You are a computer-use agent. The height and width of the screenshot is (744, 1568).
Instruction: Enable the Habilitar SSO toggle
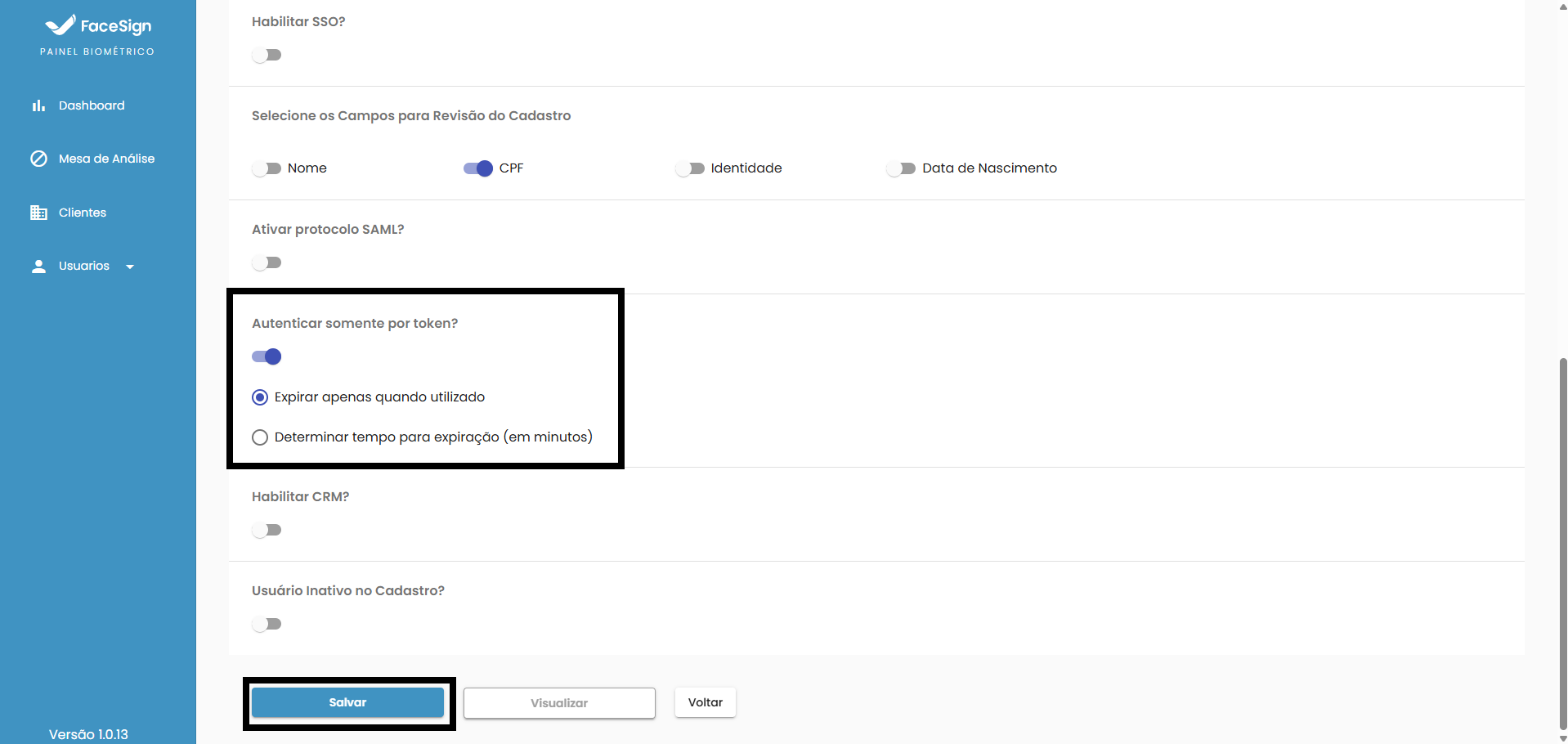pos(267,55)
